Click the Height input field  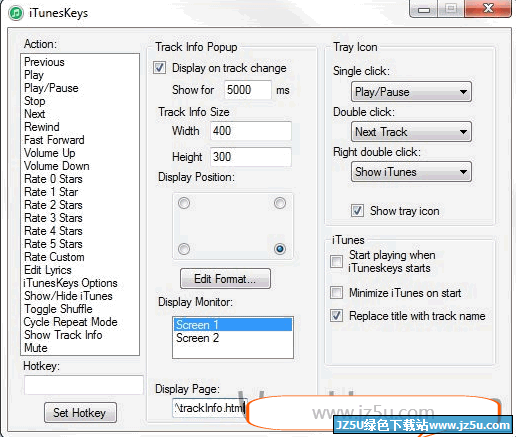251,157
